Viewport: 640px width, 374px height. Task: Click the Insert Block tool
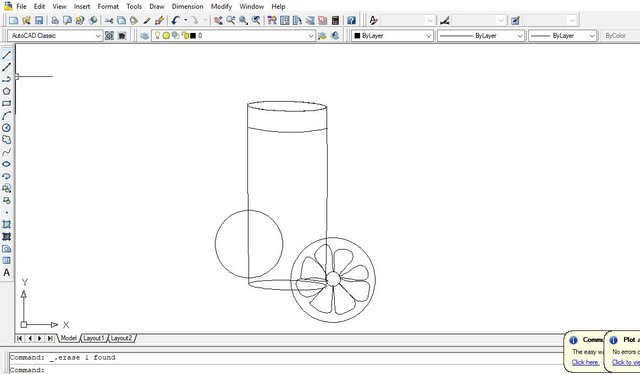point(7,188)
